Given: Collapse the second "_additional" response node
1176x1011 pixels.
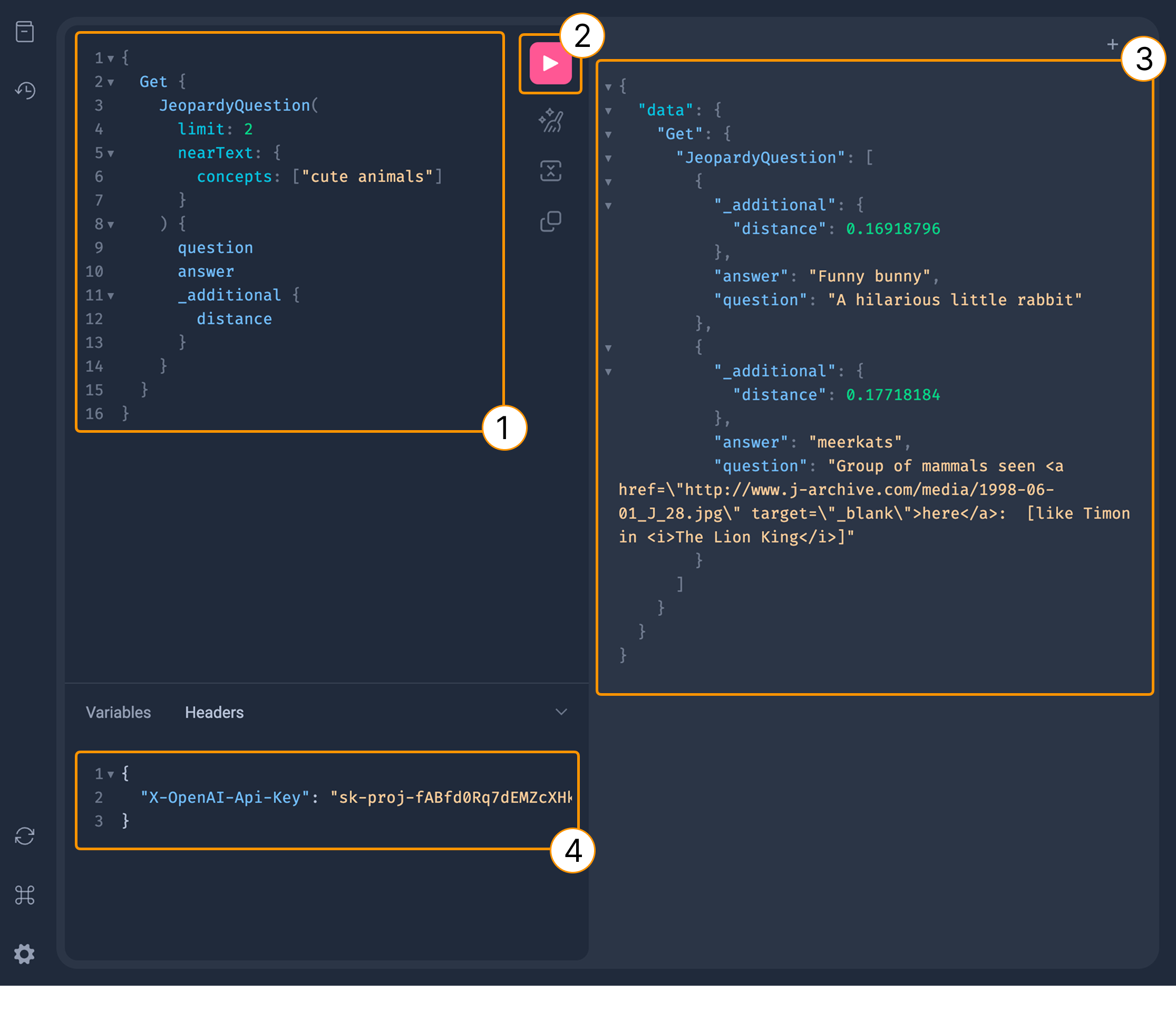Looking at the screenshot, I should click(x=608, y=372).
